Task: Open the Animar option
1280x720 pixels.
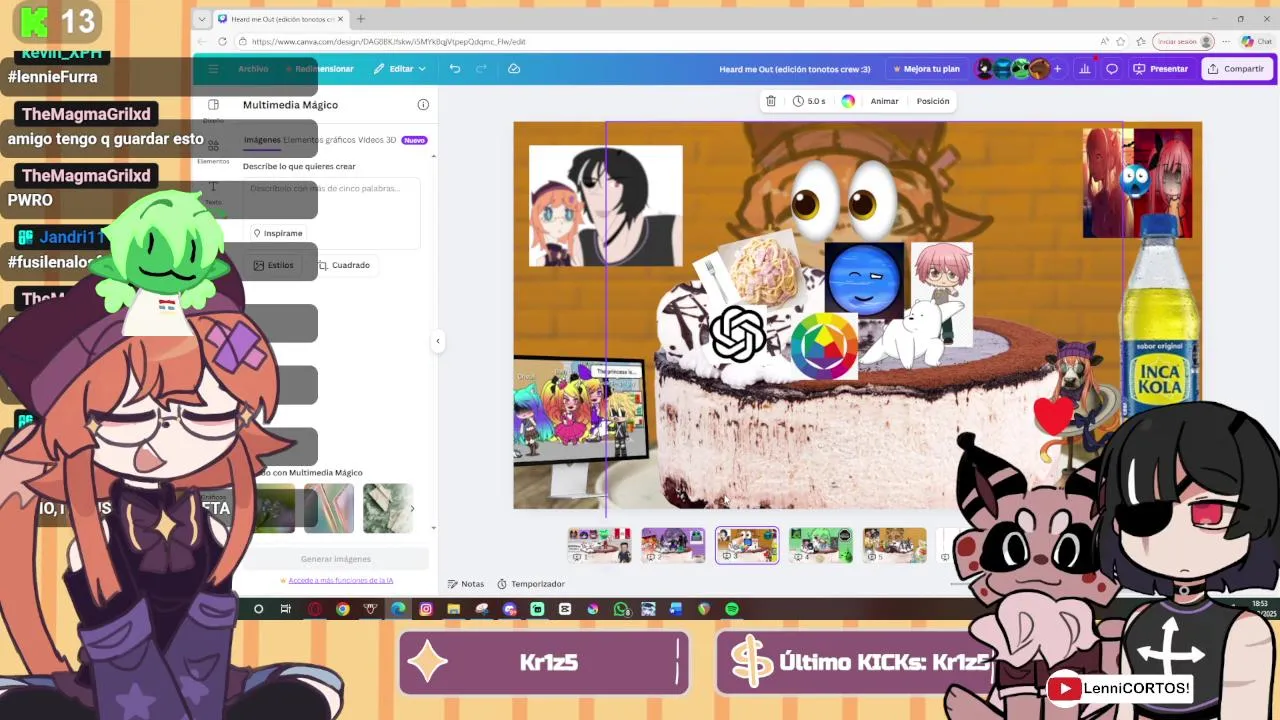Action: 884,101
